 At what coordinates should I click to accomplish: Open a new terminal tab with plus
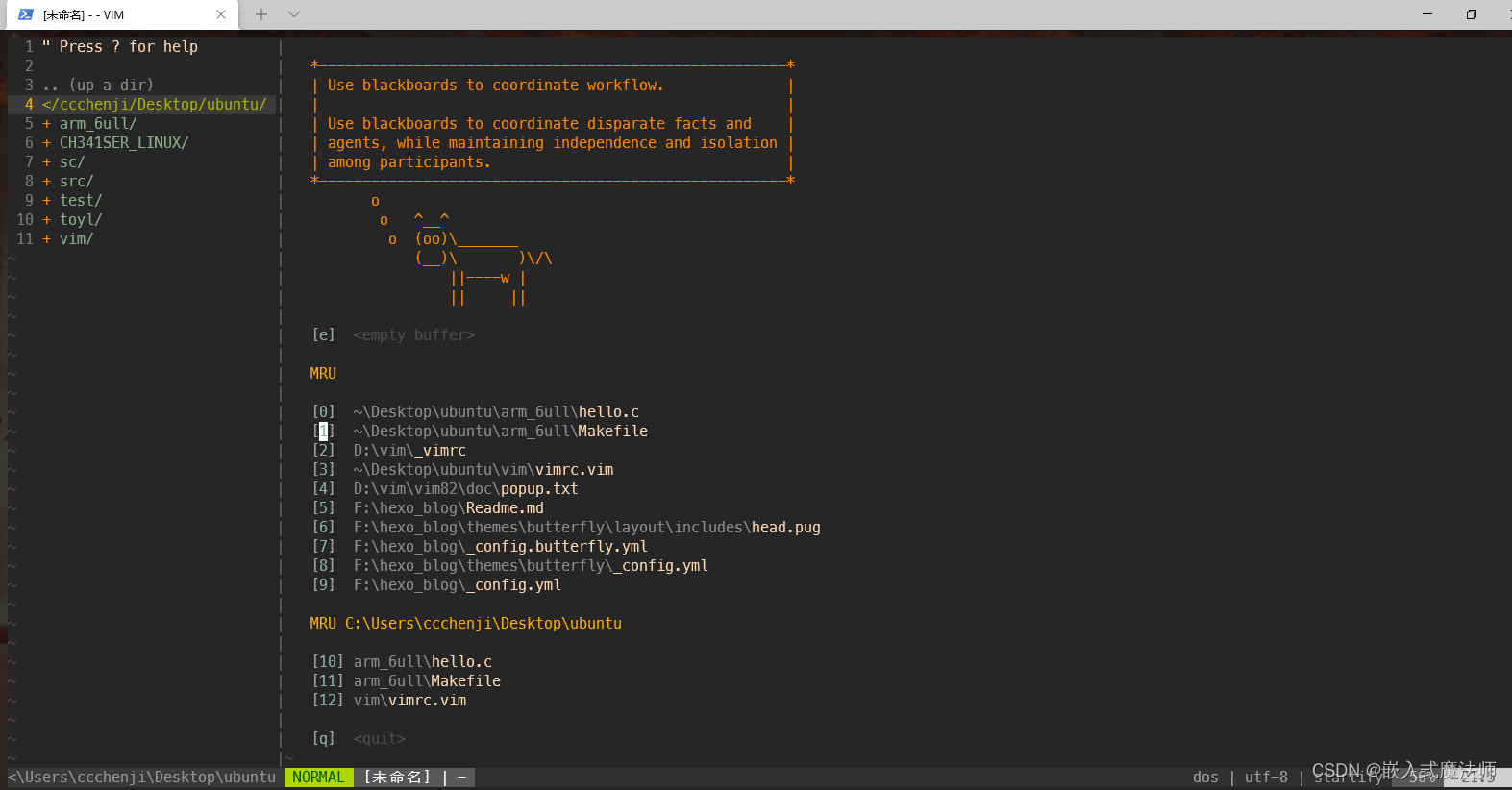261,14
